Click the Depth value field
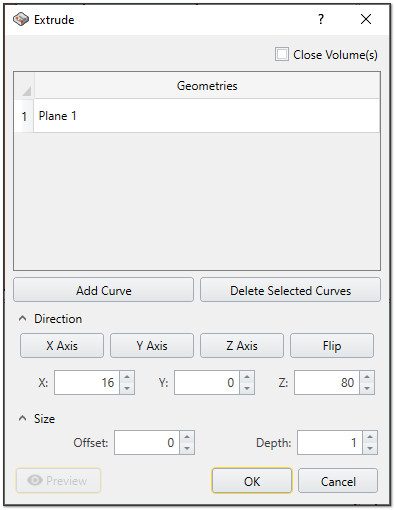 (x=330, y=443)
